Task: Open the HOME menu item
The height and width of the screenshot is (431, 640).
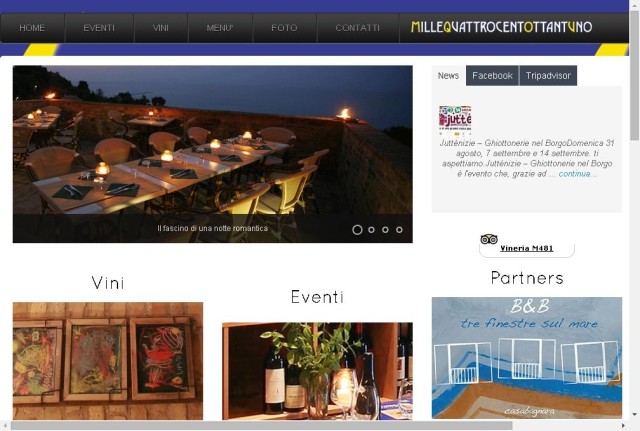Action: tap(32, 28)
